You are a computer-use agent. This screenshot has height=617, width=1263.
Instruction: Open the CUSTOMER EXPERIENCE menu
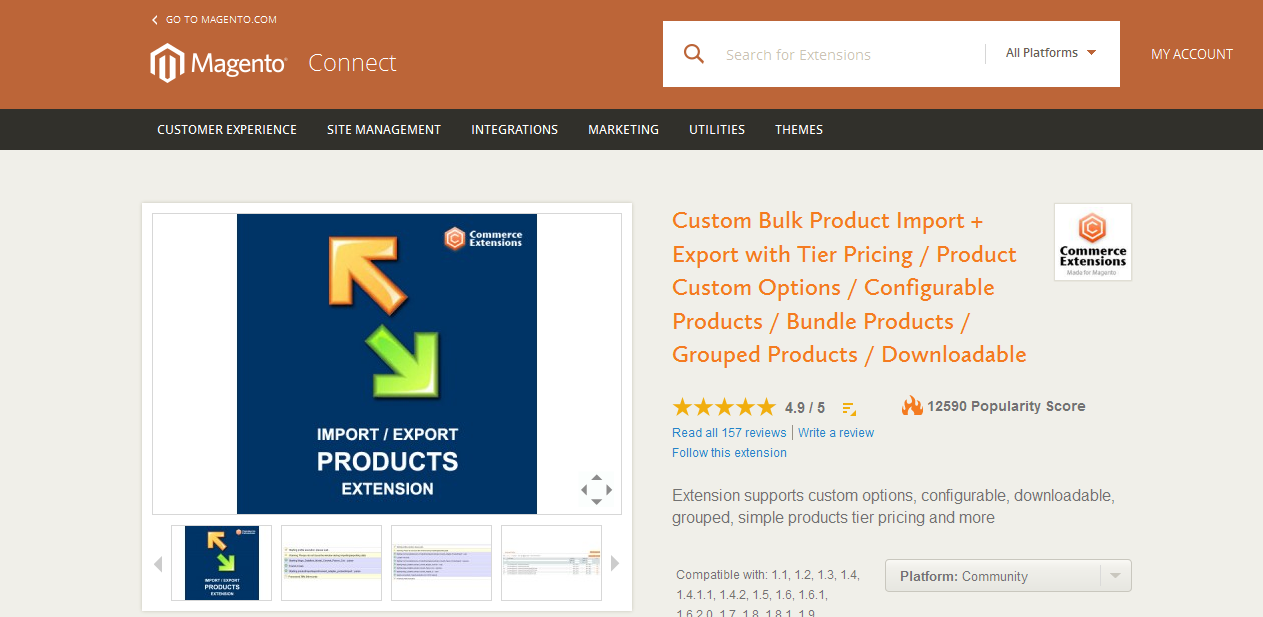pyautogui.click(x=227, y=130)
